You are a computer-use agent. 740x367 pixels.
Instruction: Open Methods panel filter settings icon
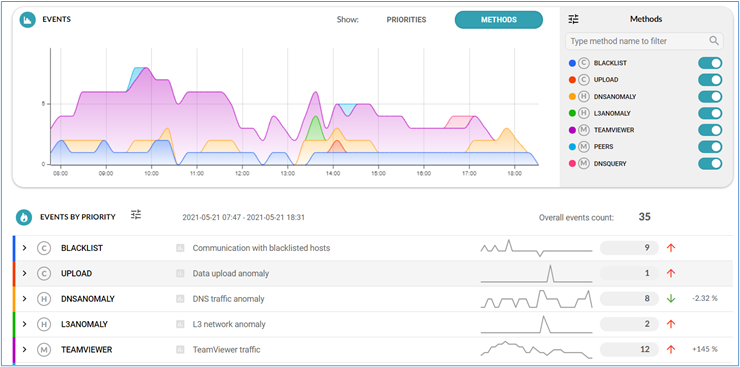pyautogui.click(x=573, y=19)
